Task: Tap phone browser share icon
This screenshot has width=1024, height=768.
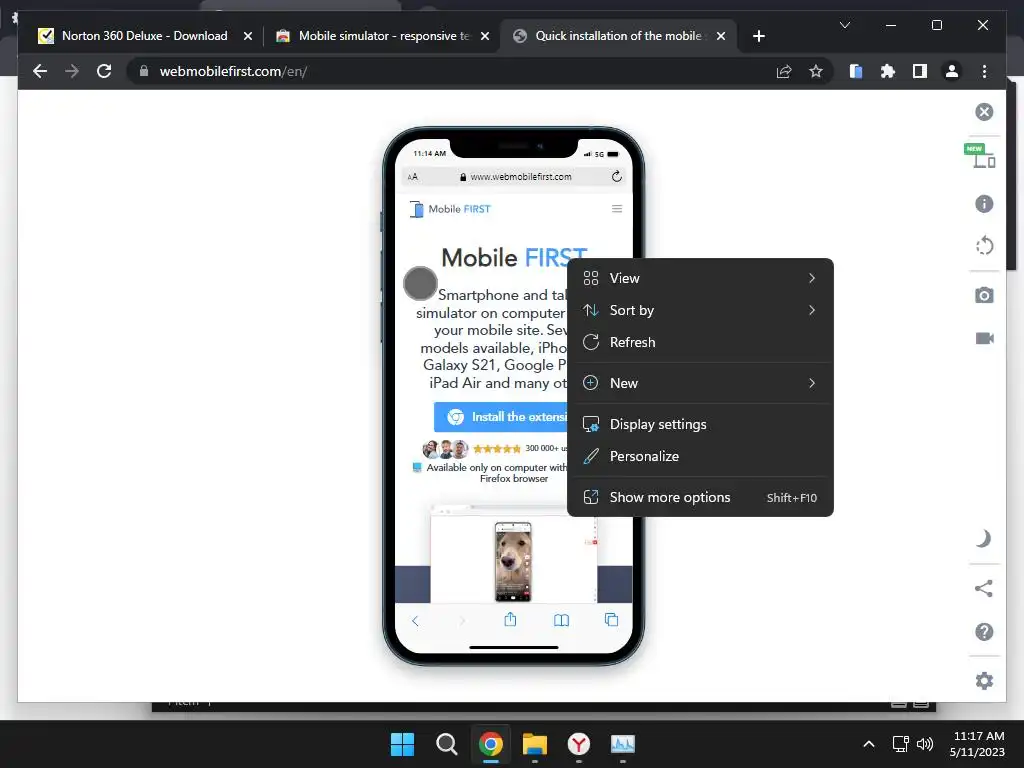Action: point(510,619)
